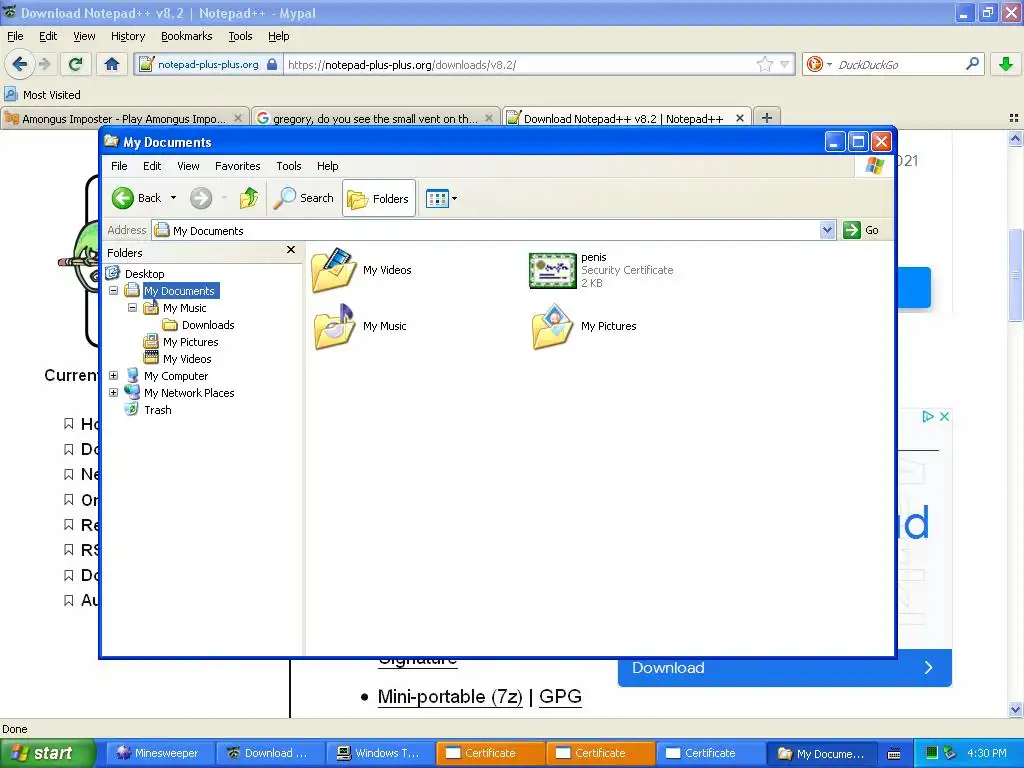The height and width of the screenshot is (768, 1024).
Task: Select Desktop in the folder tree
Action: pos(144,274)
